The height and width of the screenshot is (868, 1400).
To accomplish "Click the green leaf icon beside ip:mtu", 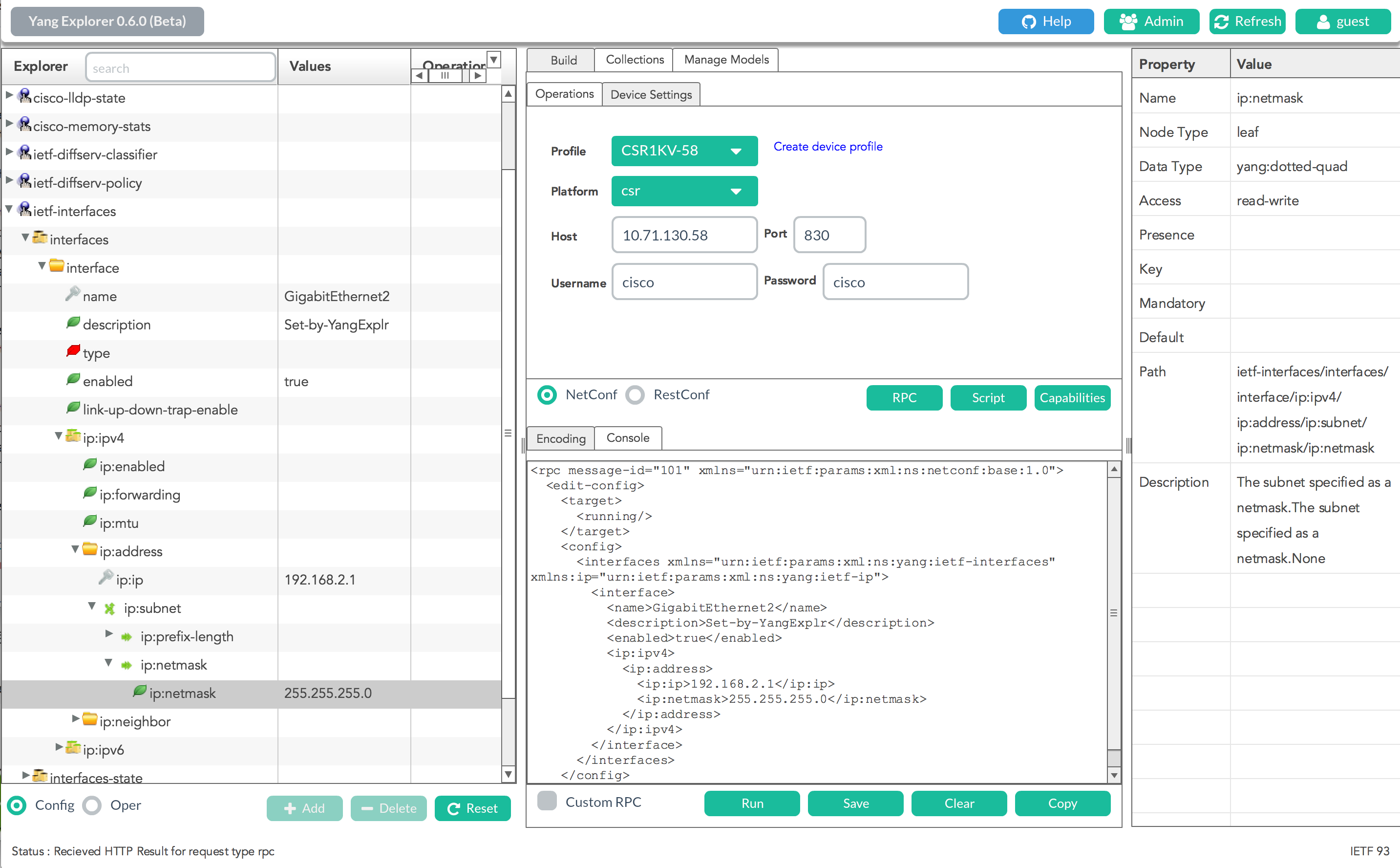I will (89, 521).
